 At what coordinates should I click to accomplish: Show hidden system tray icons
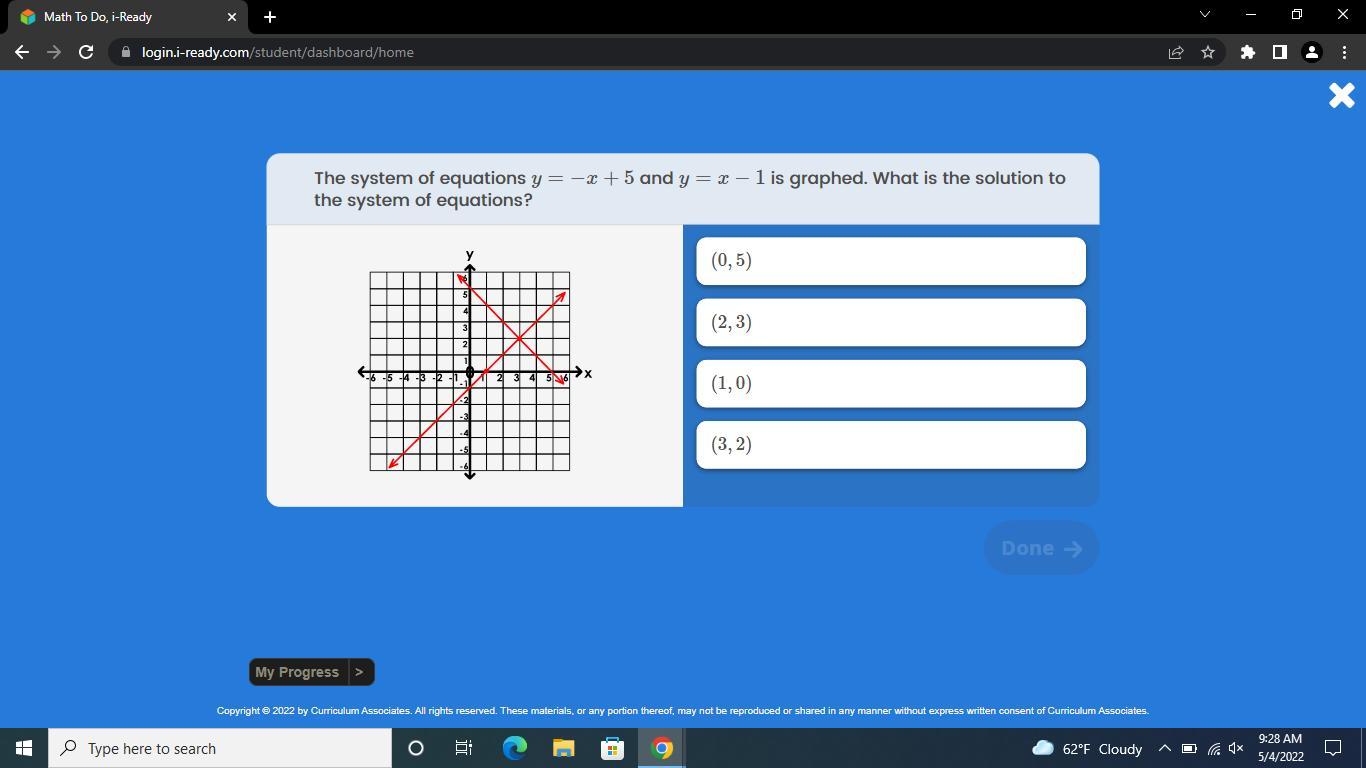point(1165,748)
